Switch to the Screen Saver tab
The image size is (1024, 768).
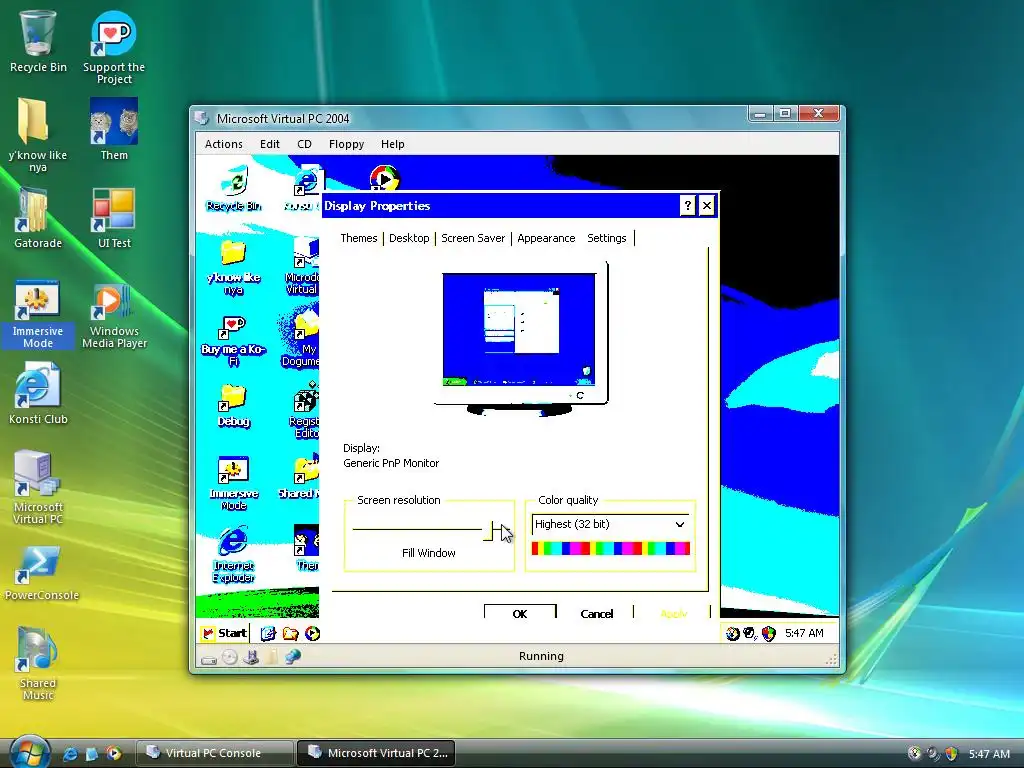pyautogui.click(x=473, y=238)
